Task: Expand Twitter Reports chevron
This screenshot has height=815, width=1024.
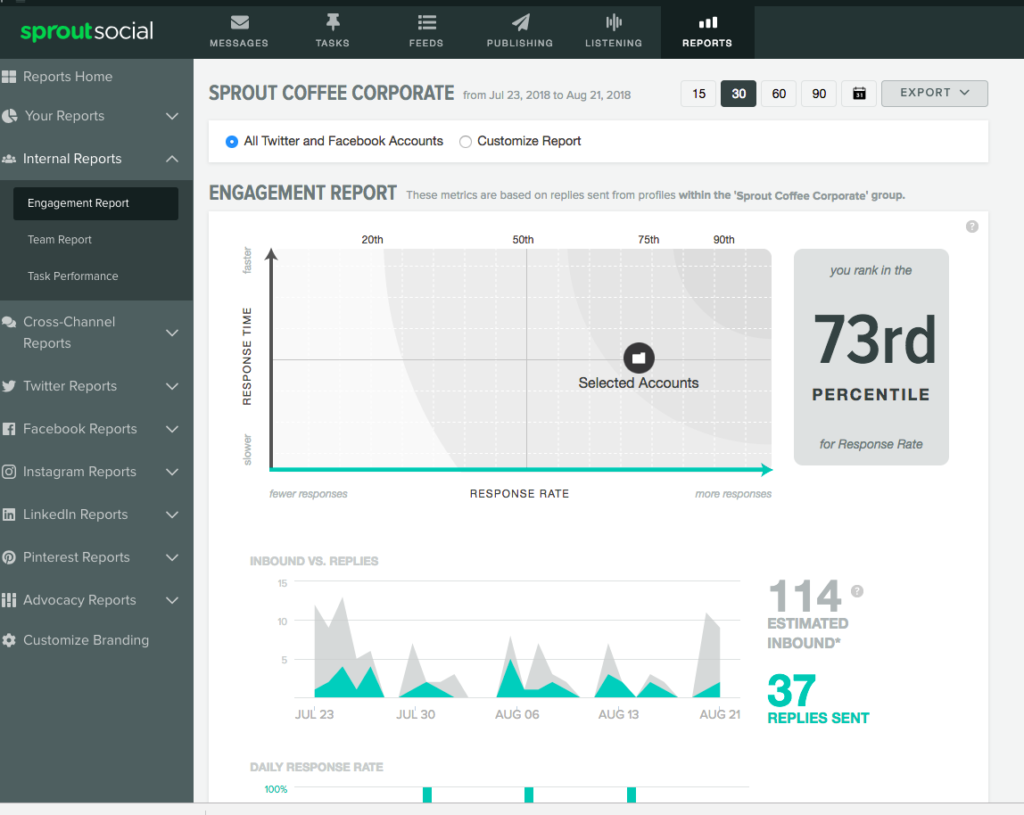Action: click(172, 386)
